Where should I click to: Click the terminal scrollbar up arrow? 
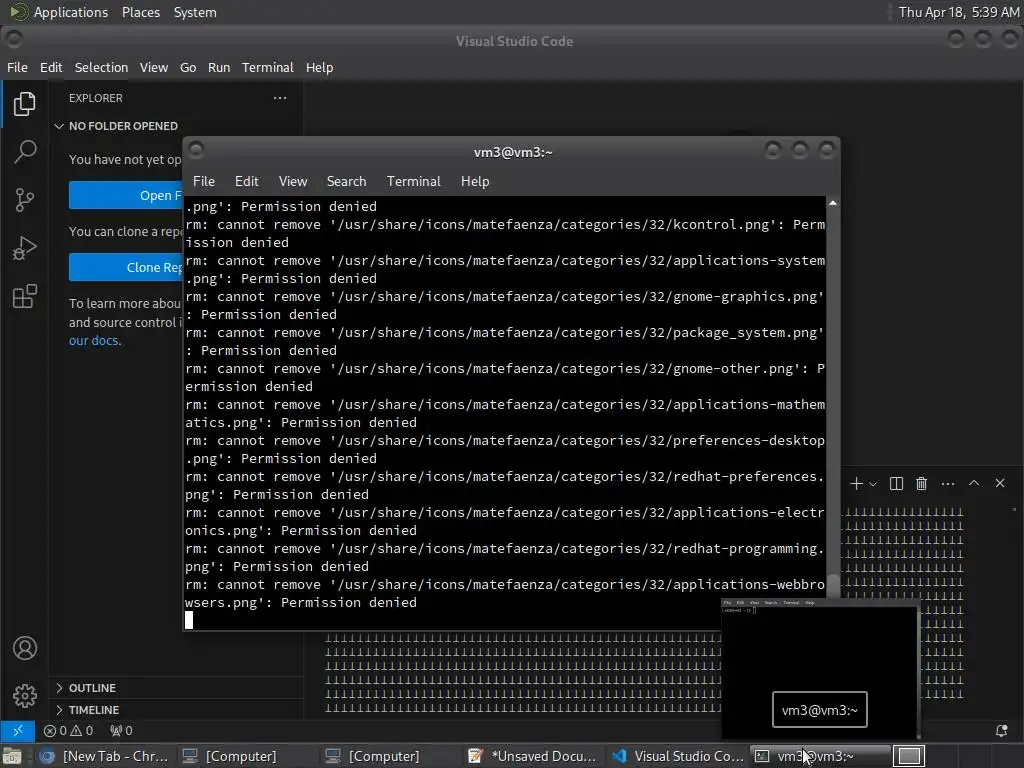tap(833, 203)
